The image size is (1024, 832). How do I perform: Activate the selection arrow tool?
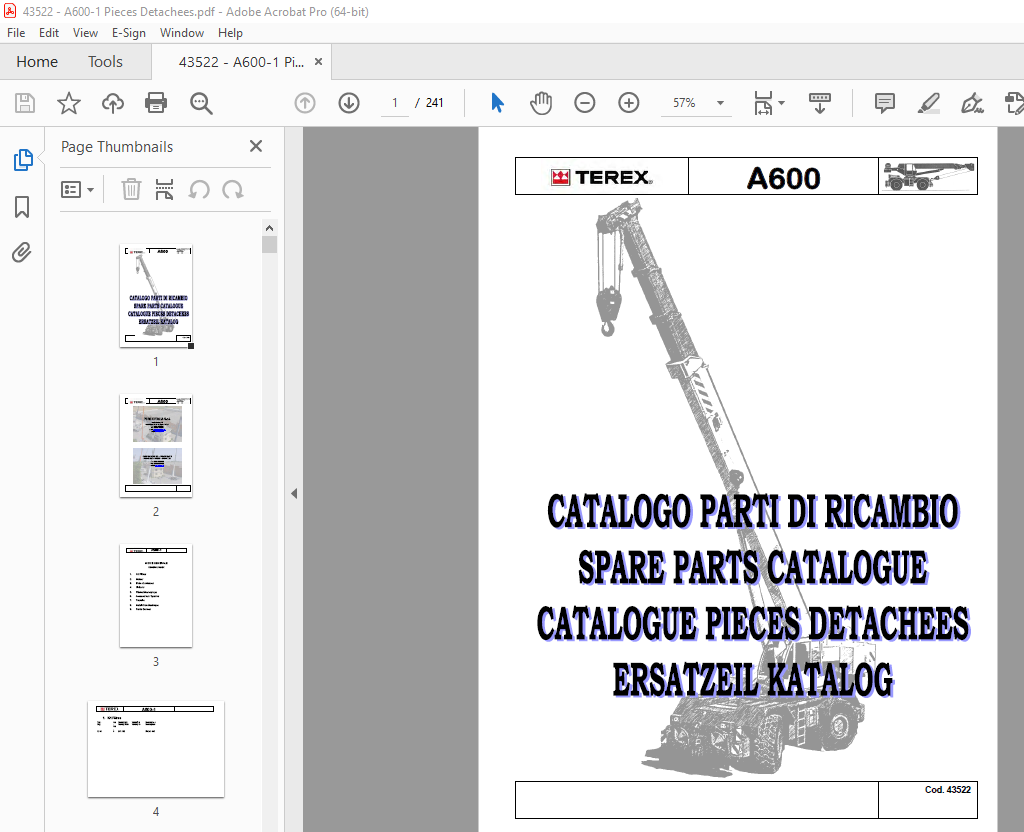(497, 103)
